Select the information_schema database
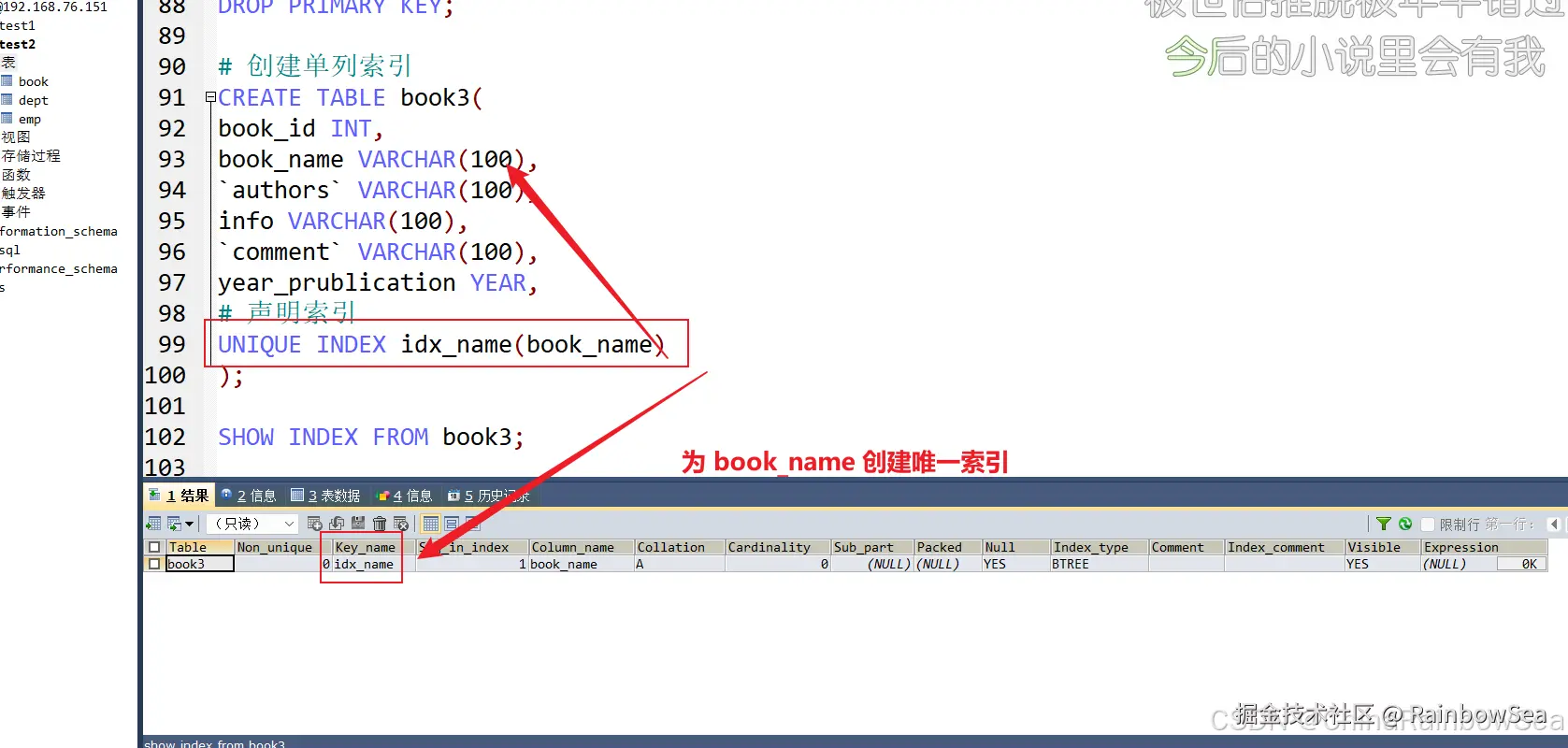The height and width of the screenshot is (748, 1568). (x=59, y=231)
